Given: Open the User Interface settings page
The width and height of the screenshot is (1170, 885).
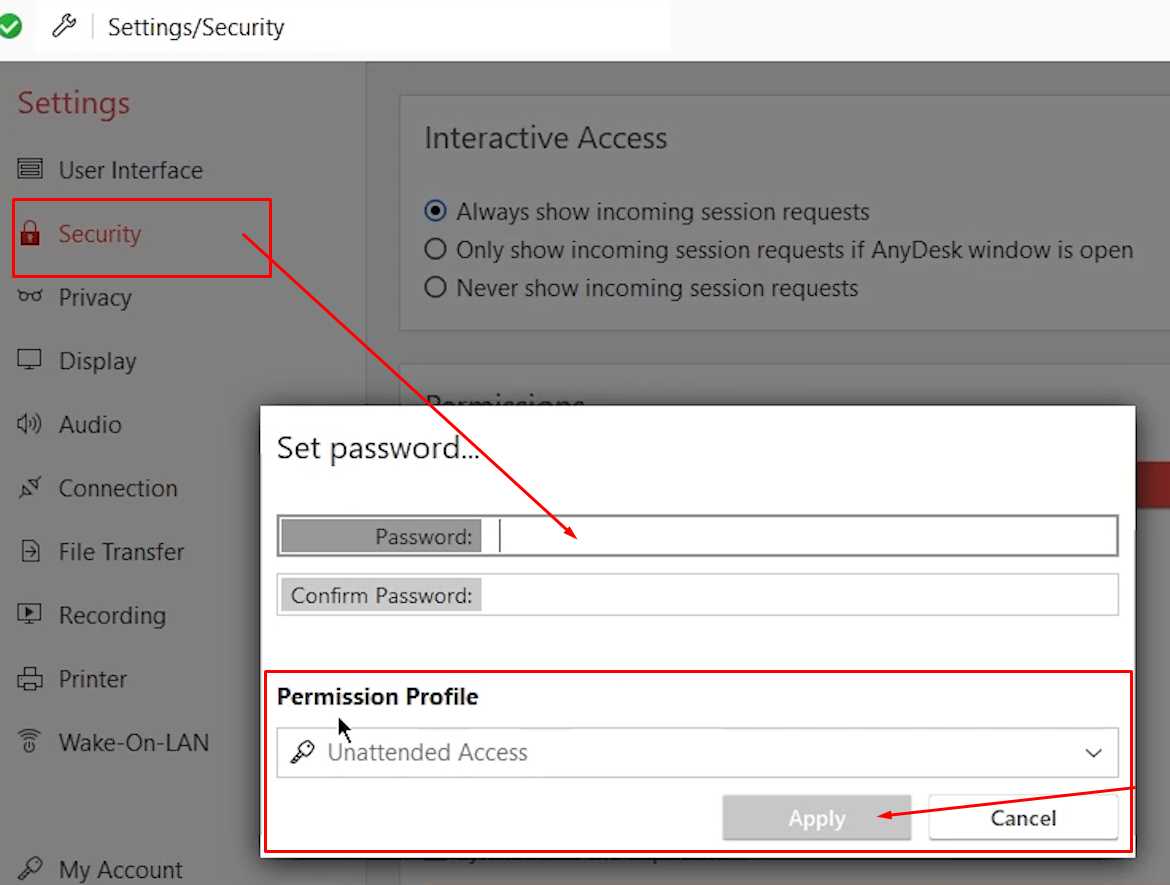Looking at the screenshot, I should 131,170.
